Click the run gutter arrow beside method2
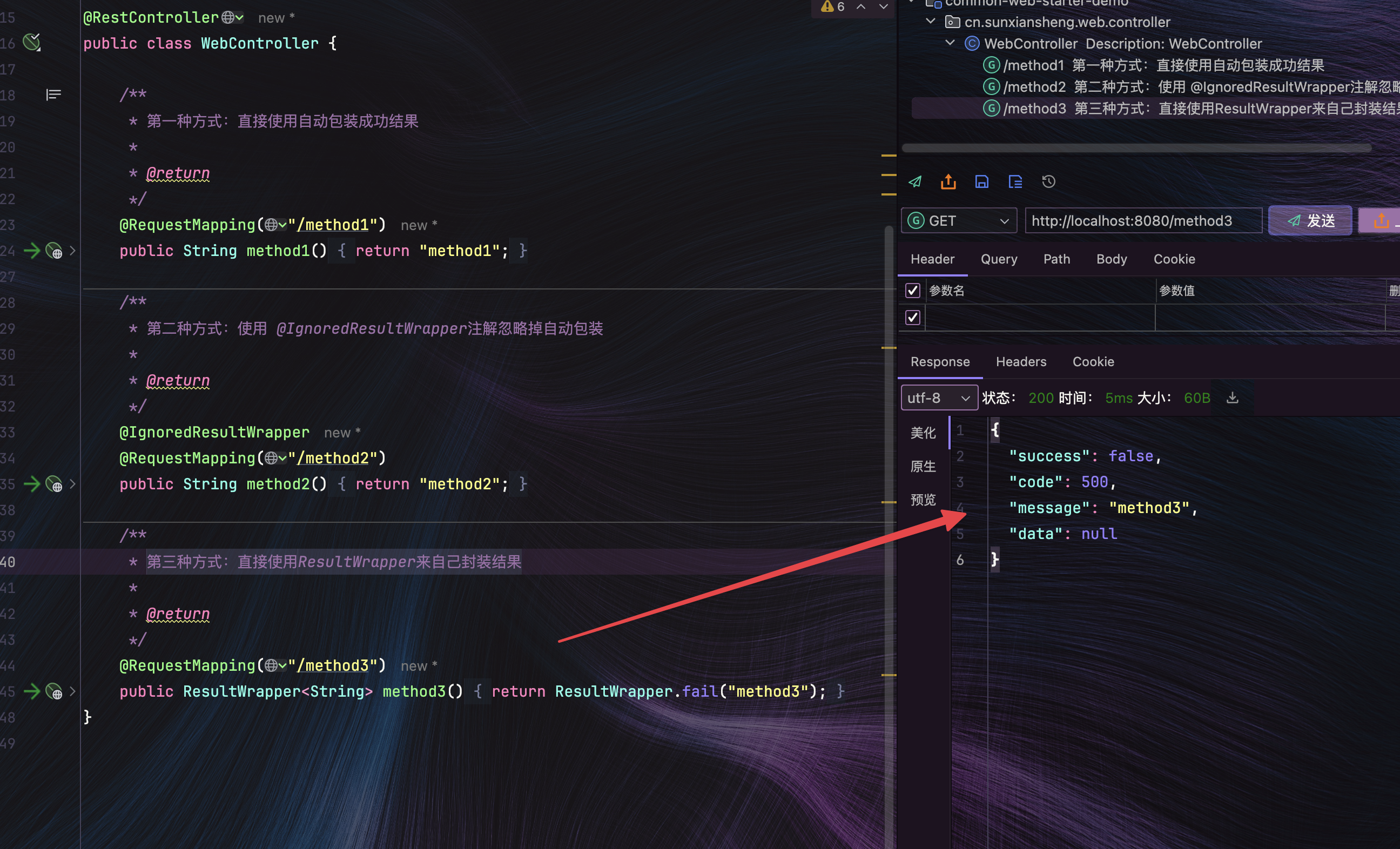 32,483
